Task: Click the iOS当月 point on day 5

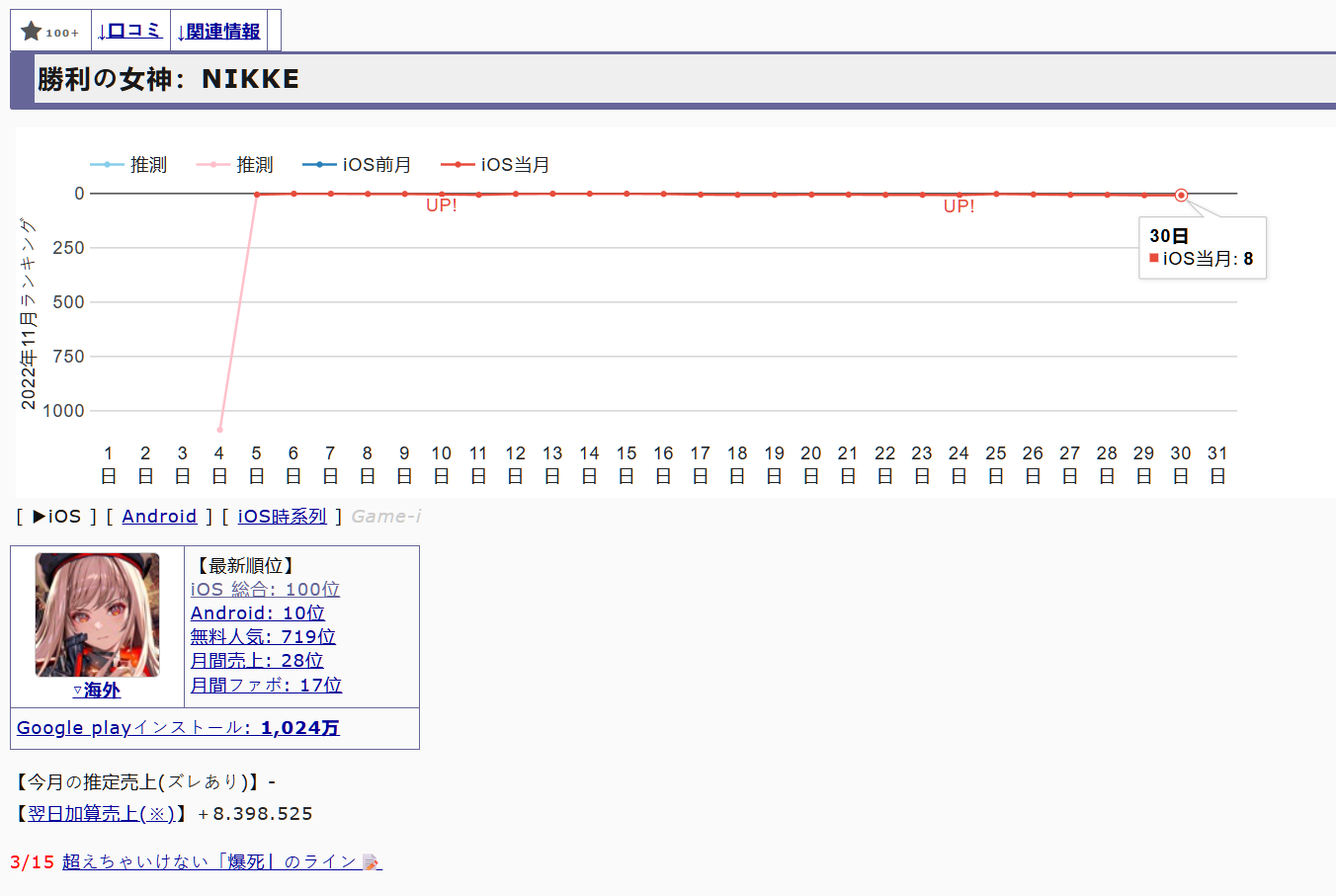Action: 257,195
